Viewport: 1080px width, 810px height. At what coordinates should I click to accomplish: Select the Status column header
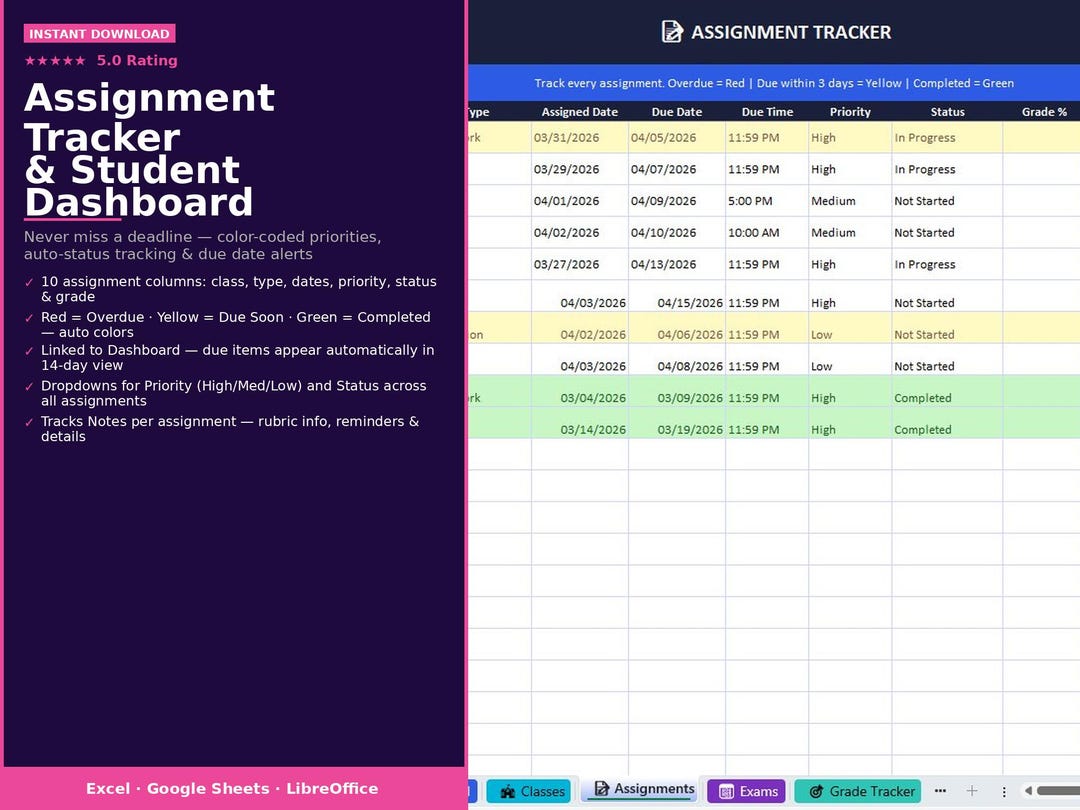coord(947,112)
